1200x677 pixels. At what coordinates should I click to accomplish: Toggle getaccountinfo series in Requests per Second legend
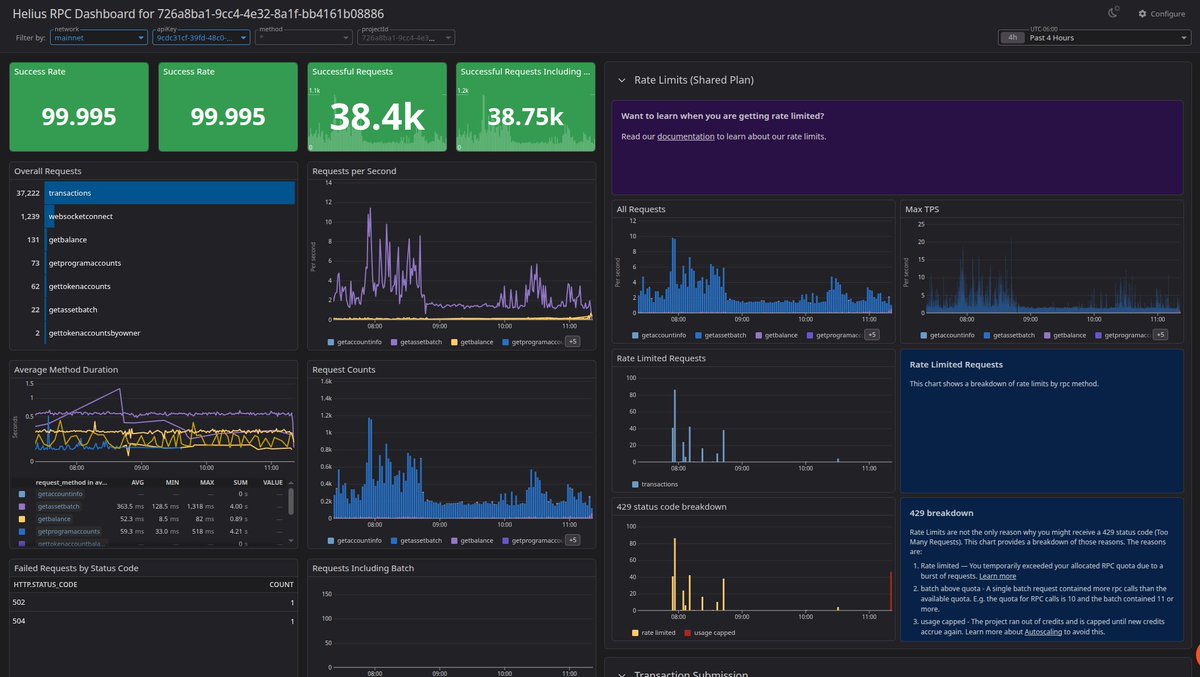coord(356,342)
